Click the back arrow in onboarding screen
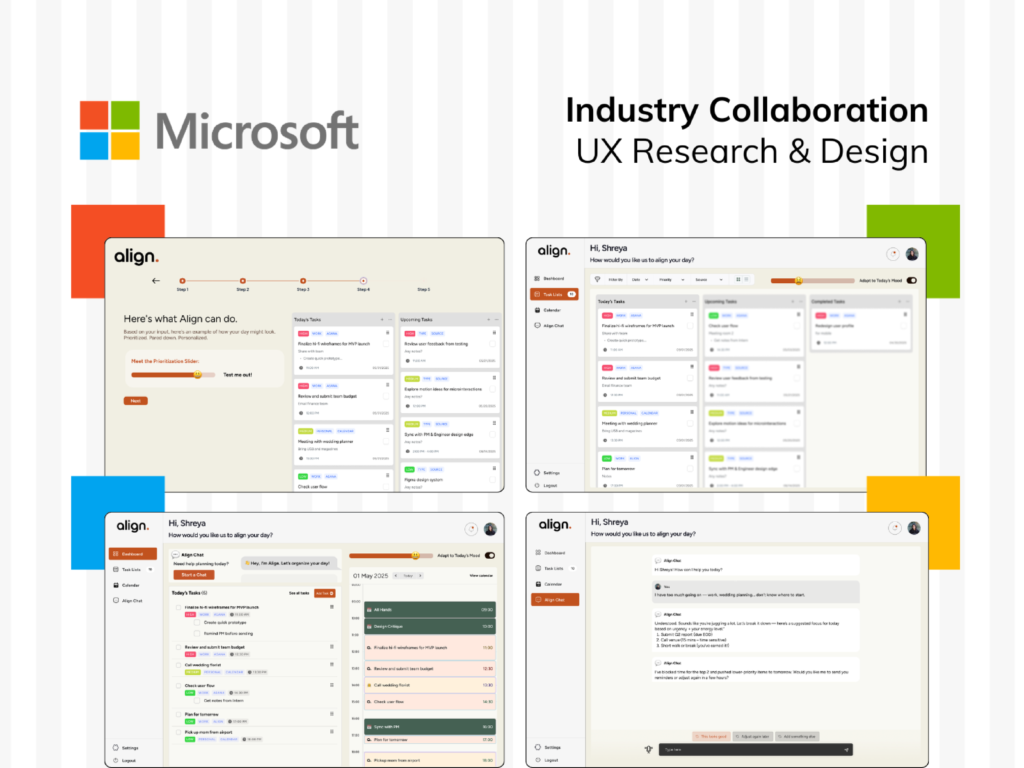This screenshot has height=768, width=1024. point(155,281)
